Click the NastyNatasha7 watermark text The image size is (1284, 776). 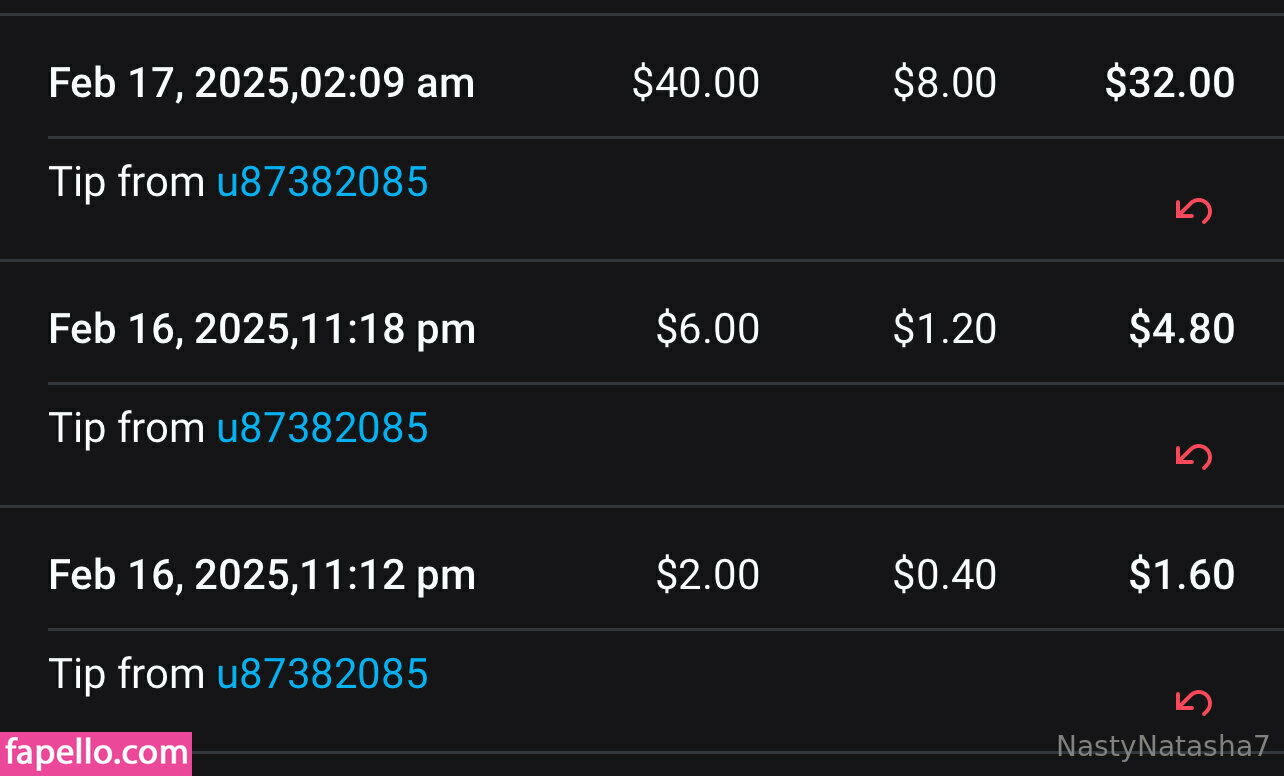(1162, 746)
